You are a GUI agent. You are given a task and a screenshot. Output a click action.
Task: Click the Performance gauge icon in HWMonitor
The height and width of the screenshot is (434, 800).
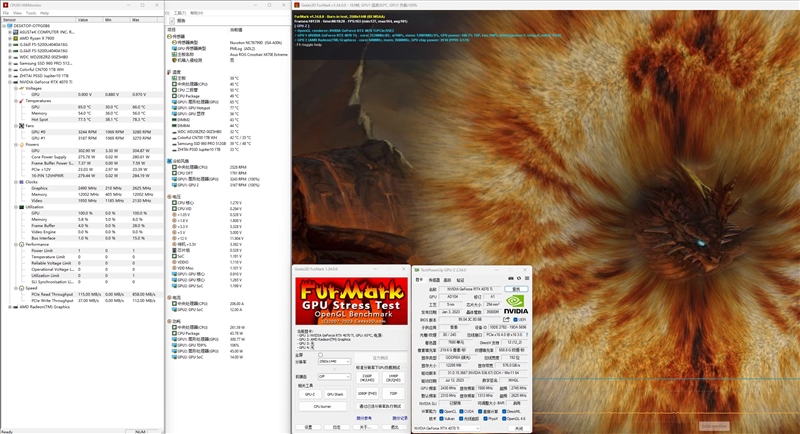21,244
